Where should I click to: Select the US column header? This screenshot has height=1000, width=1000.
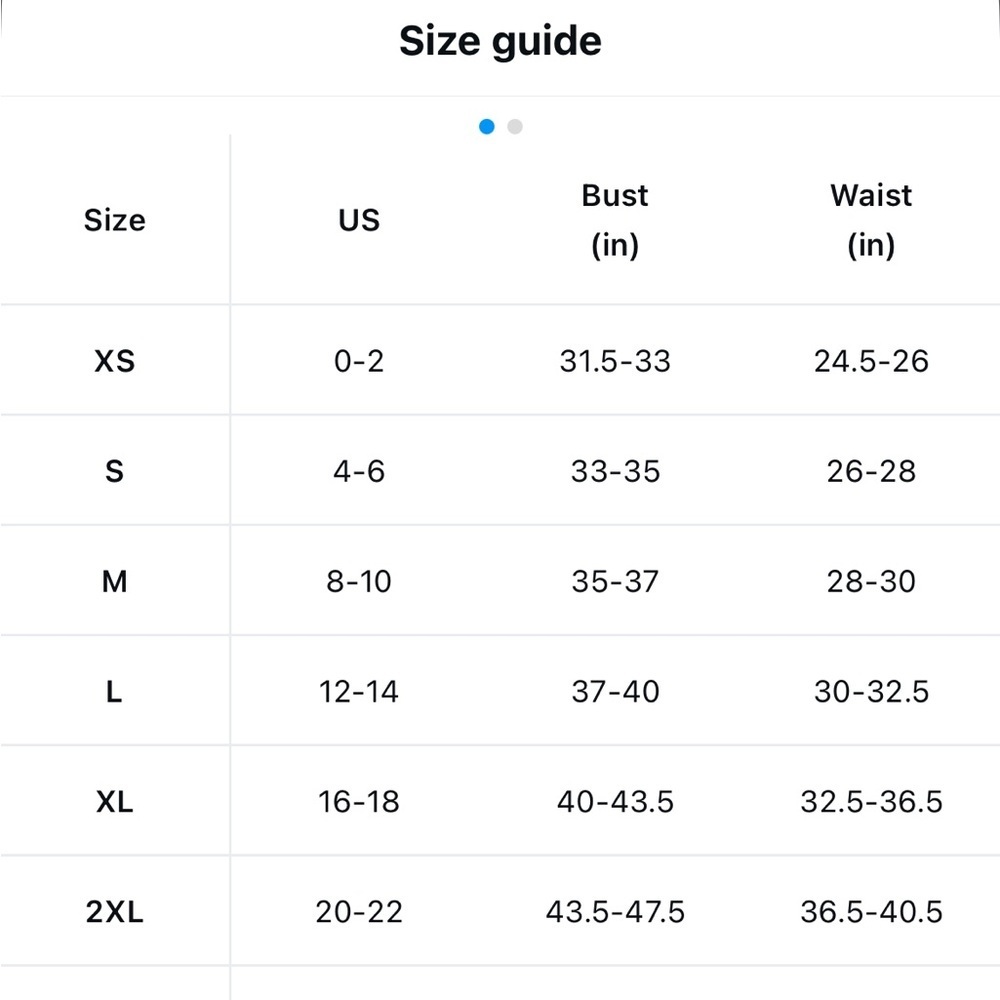click(359, 220)
